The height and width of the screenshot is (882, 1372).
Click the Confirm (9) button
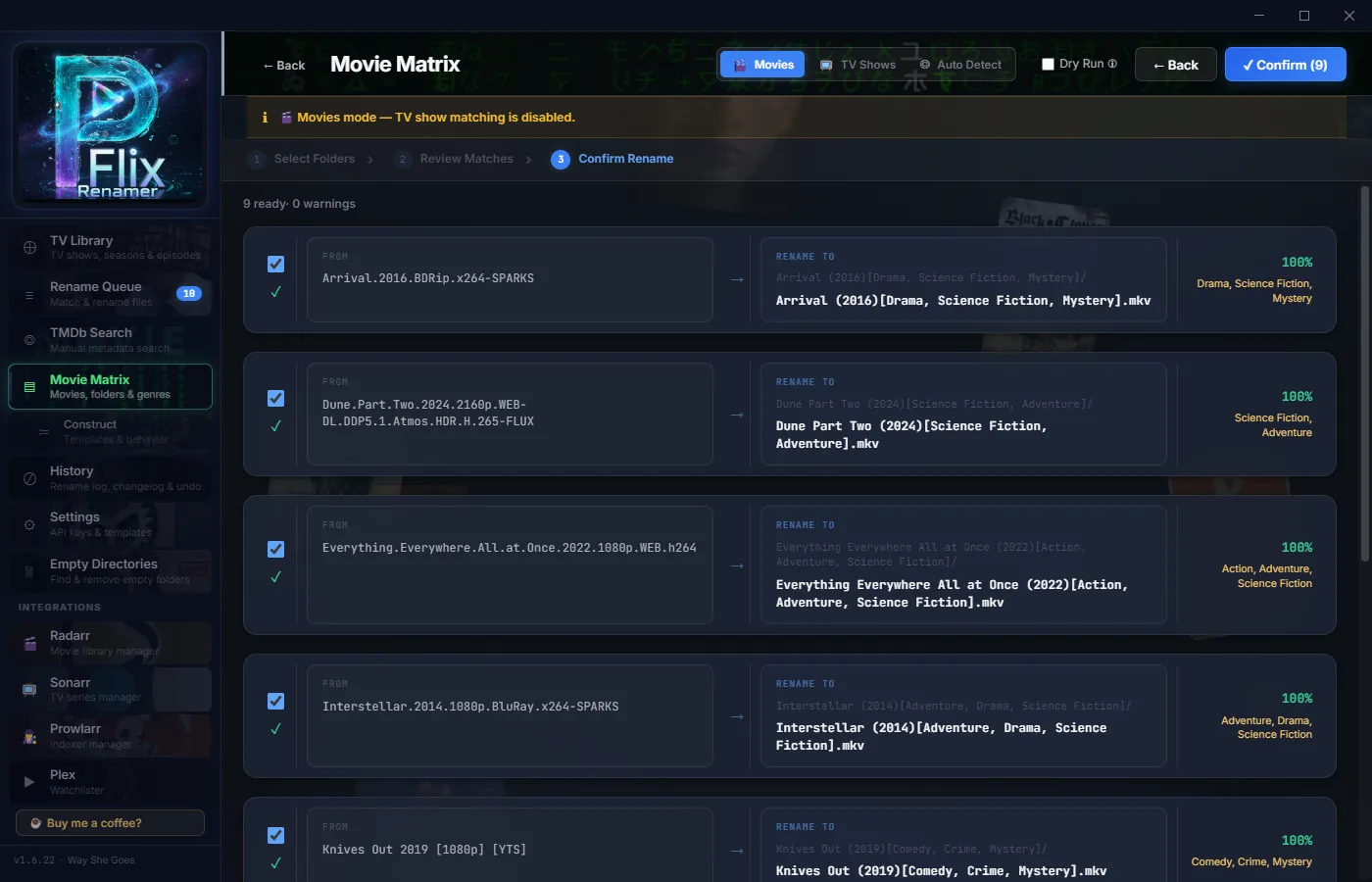pyautogui.click(x=1285, y=65)
